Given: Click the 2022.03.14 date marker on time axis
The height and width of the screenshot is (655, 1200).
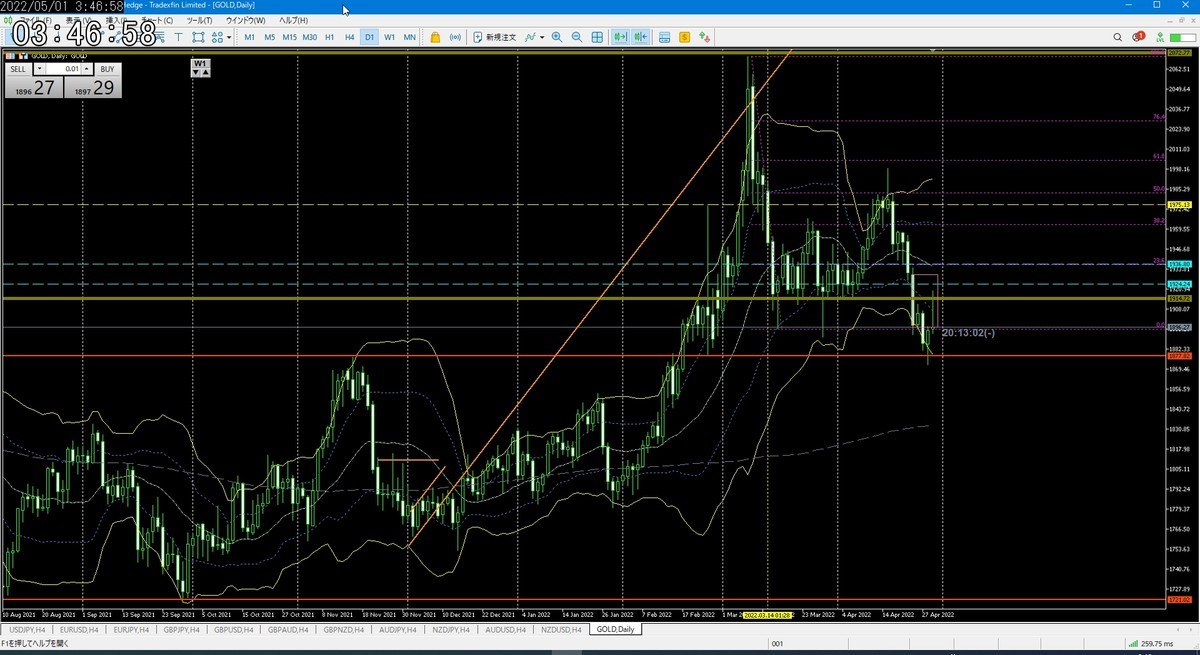Looking at the screenshot, I should pos(767,615).
